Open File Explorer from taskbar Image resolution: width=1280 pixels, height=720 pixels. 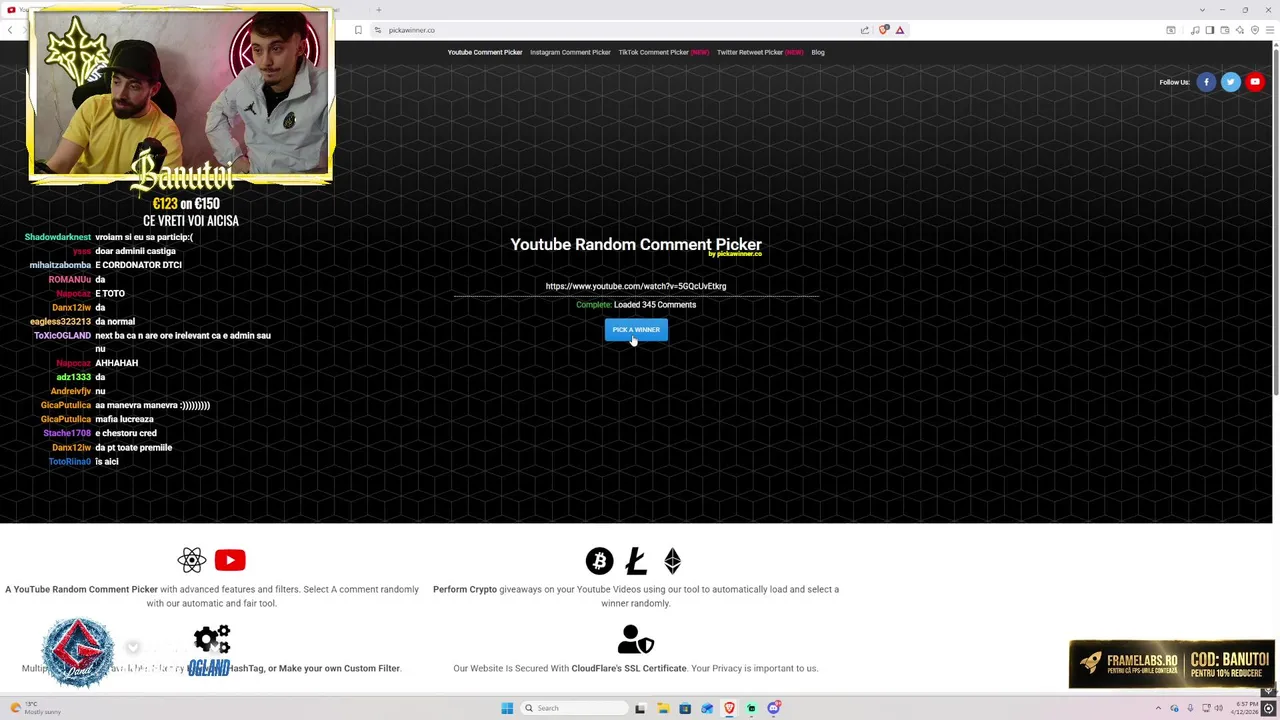(663, 708)
